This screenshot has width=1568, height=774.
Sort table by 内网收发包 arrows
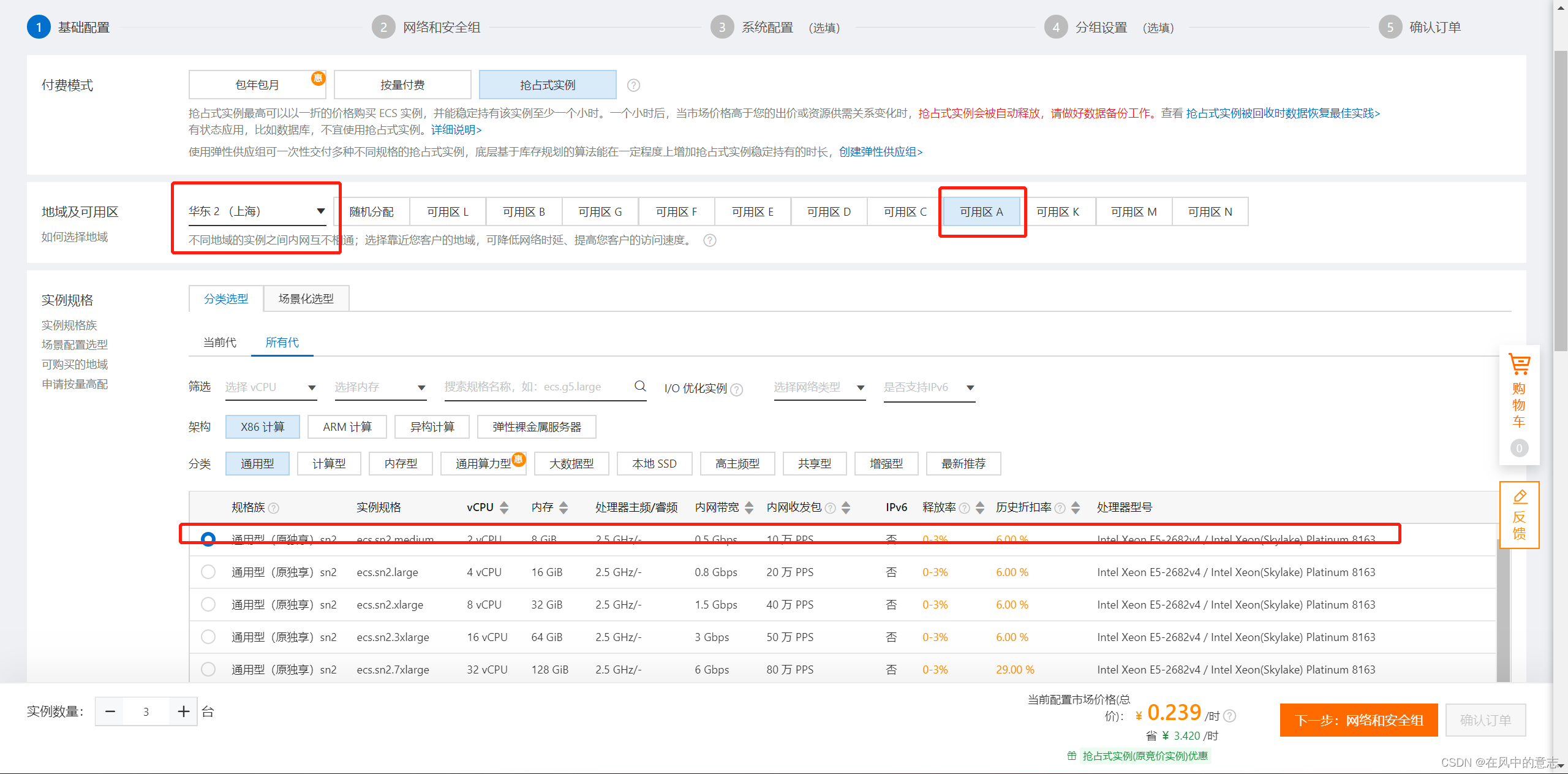click(846, 507)
